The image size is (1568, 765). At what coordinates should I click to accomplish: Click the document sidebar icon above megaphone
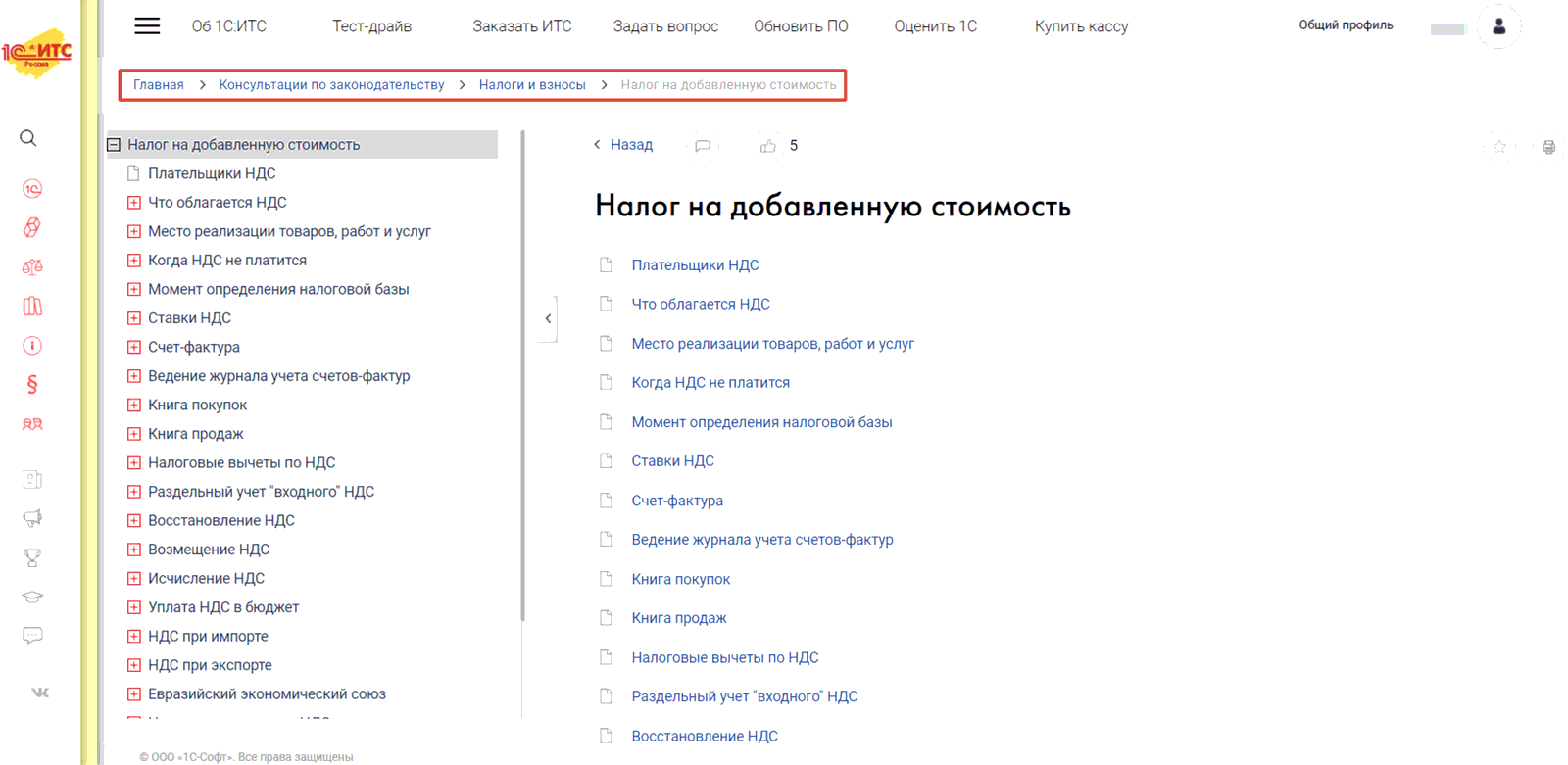click(x=32, y=479)
